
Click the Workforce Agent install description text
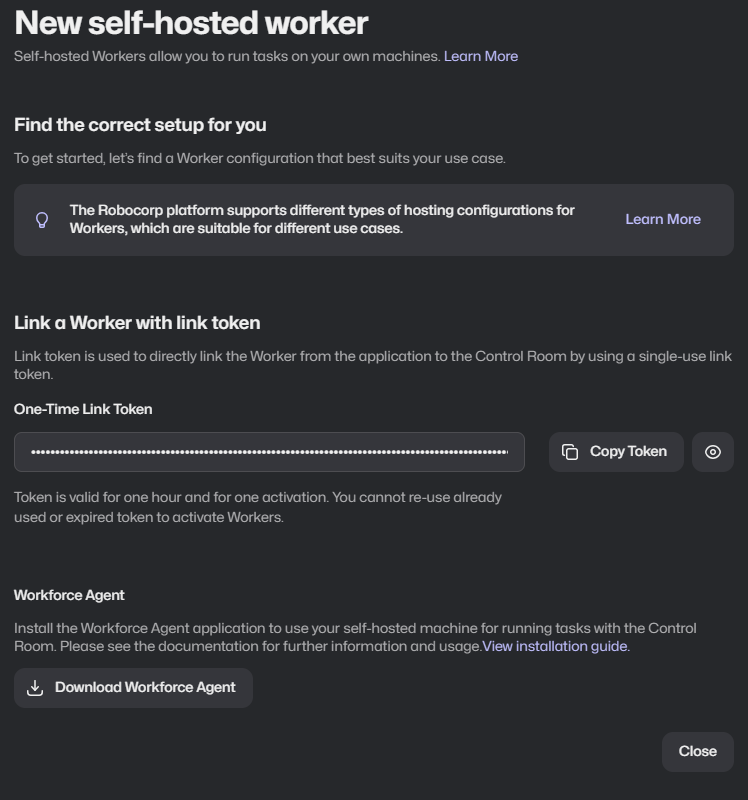355,637
